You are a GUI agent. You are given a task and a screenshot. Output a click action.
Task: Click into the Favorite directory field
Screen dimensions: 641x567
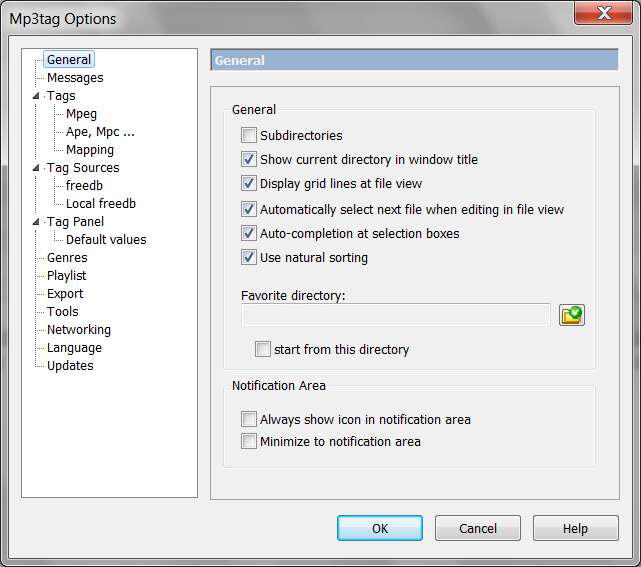tap(395, 315)
